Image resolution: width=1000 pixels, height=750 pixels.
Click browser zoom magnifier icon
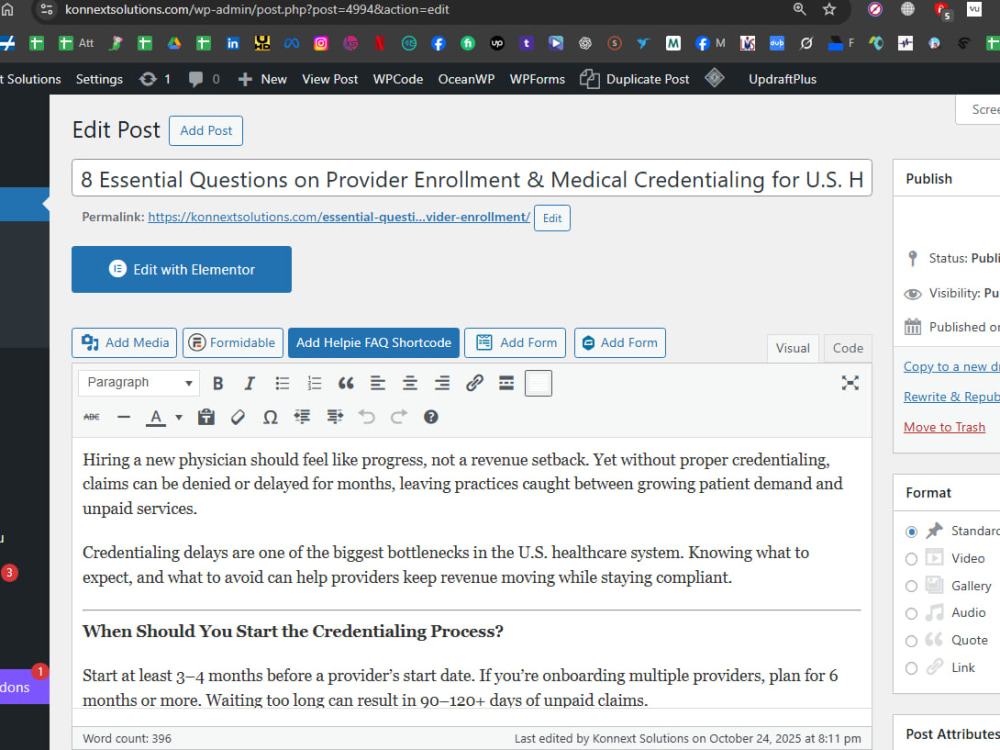click(799, 10)
